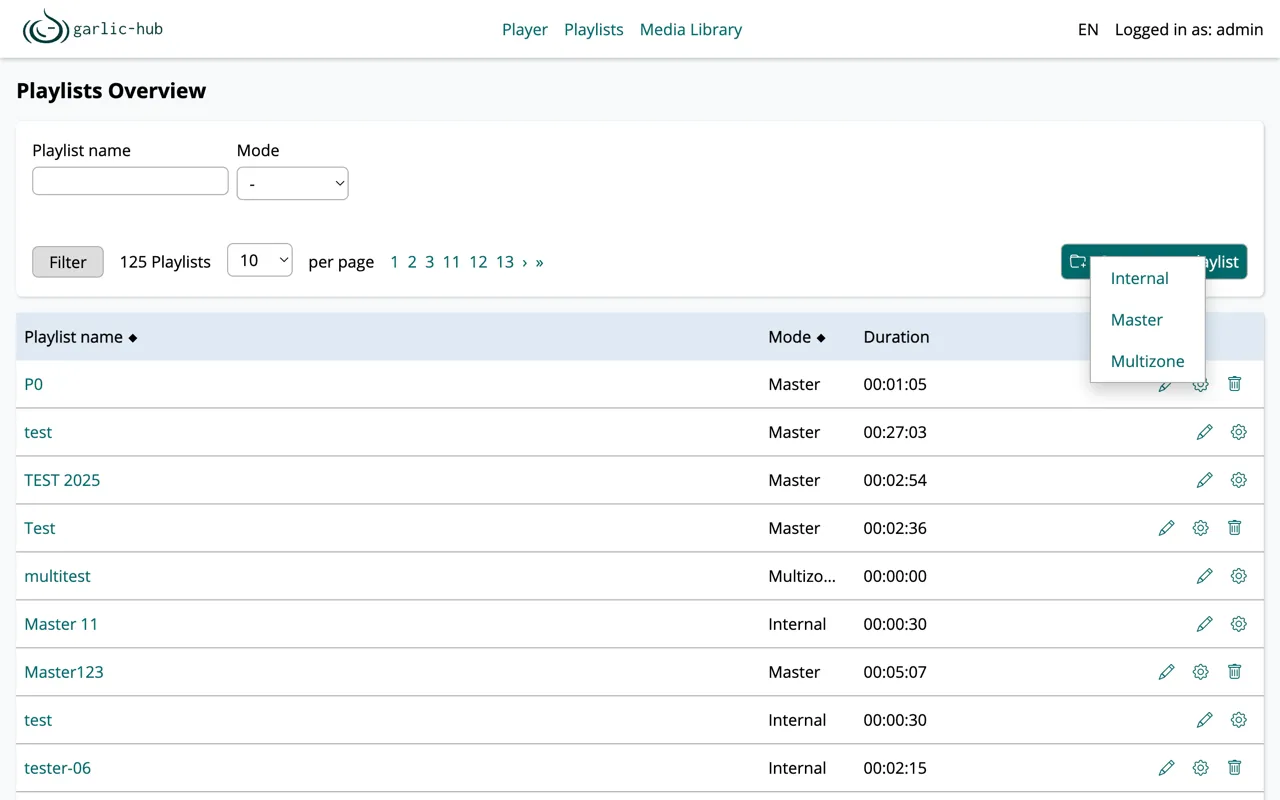Sort by Mode using diamond icon

coord(821,338)
